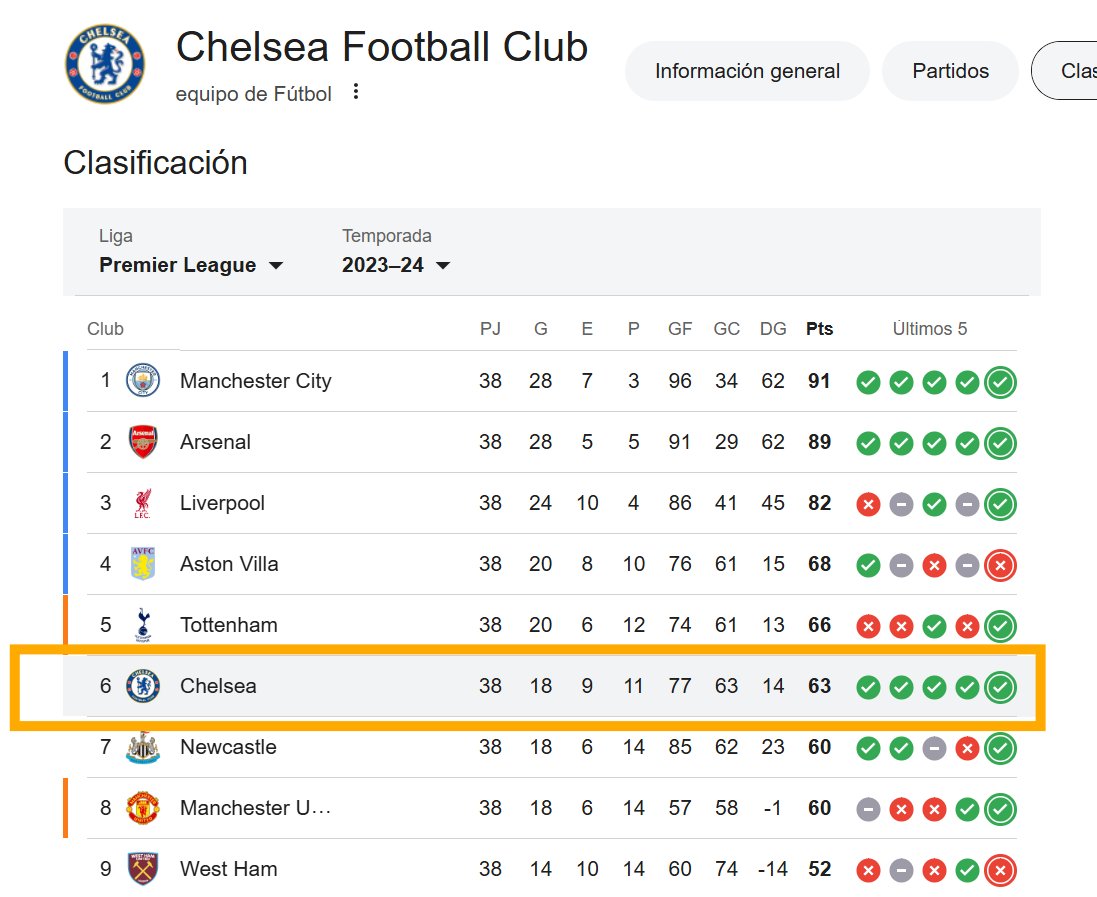The image size is (1097, 897).
Task: Click Aston Villa's latest red loss indicator
Action: [x=1000, y=565]
